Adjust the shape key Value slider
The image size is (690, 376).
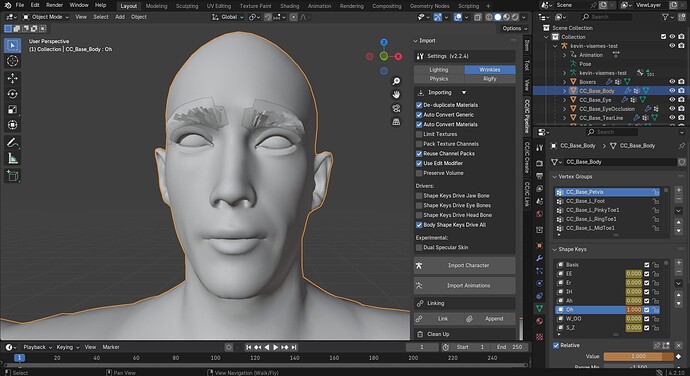coord(639,356)
